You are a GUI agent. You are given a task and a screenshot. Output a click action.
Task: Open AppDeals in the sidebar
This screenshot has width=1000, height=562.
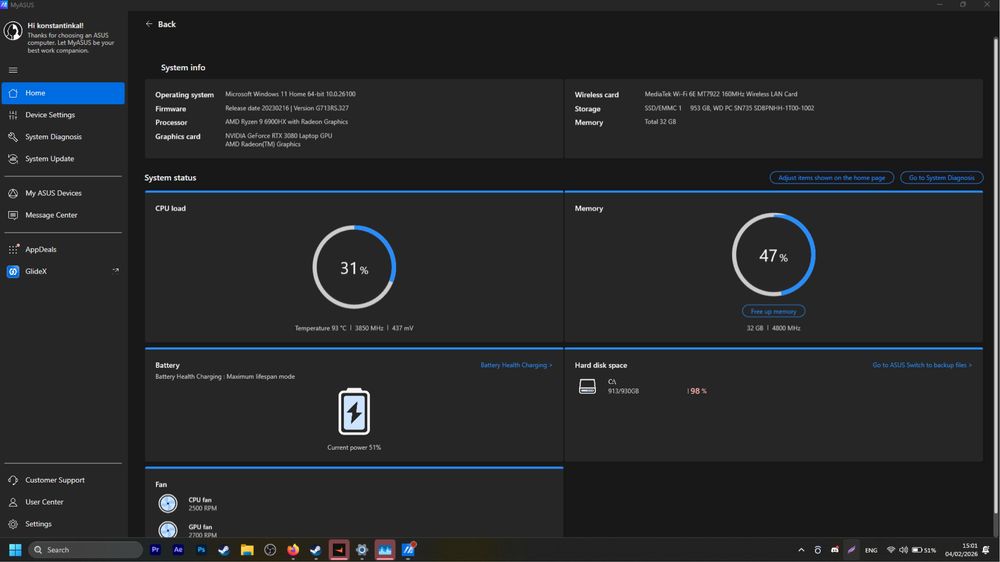[40, 249]
